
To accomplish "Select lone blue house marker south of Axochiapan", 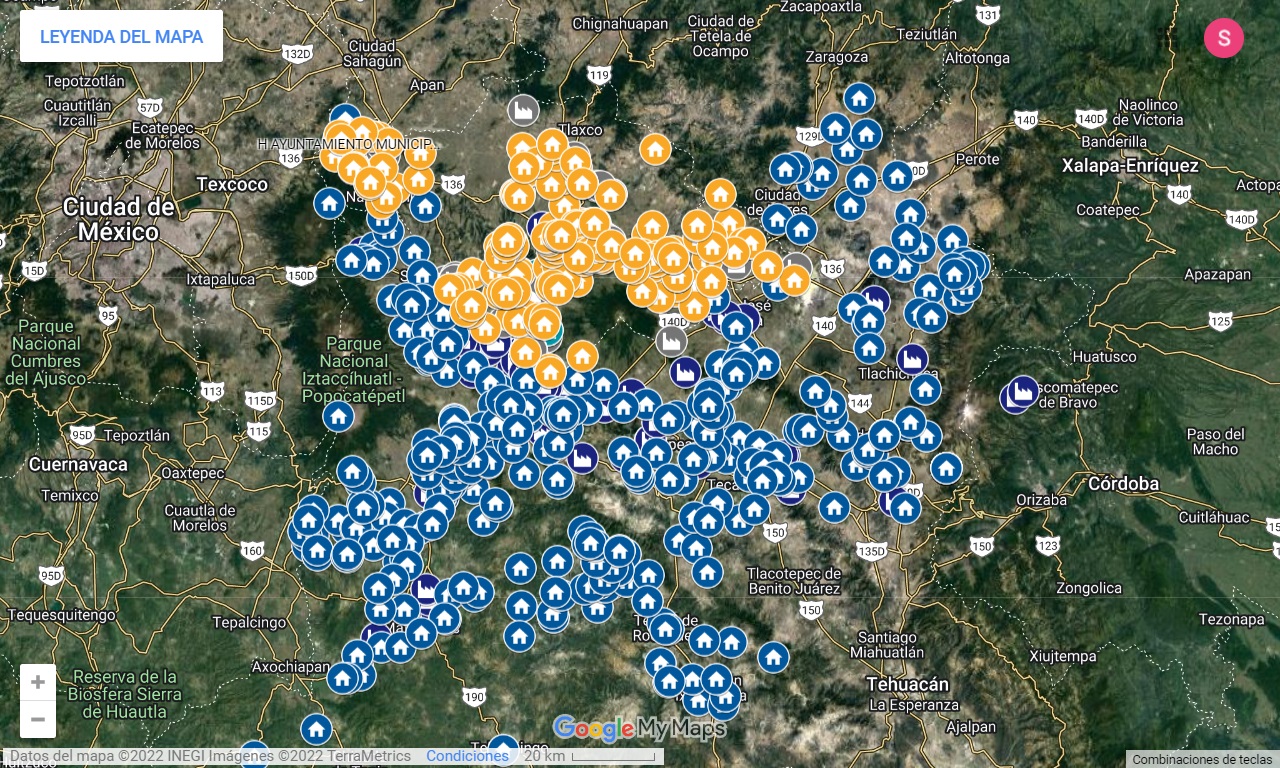I will [316, 729].
